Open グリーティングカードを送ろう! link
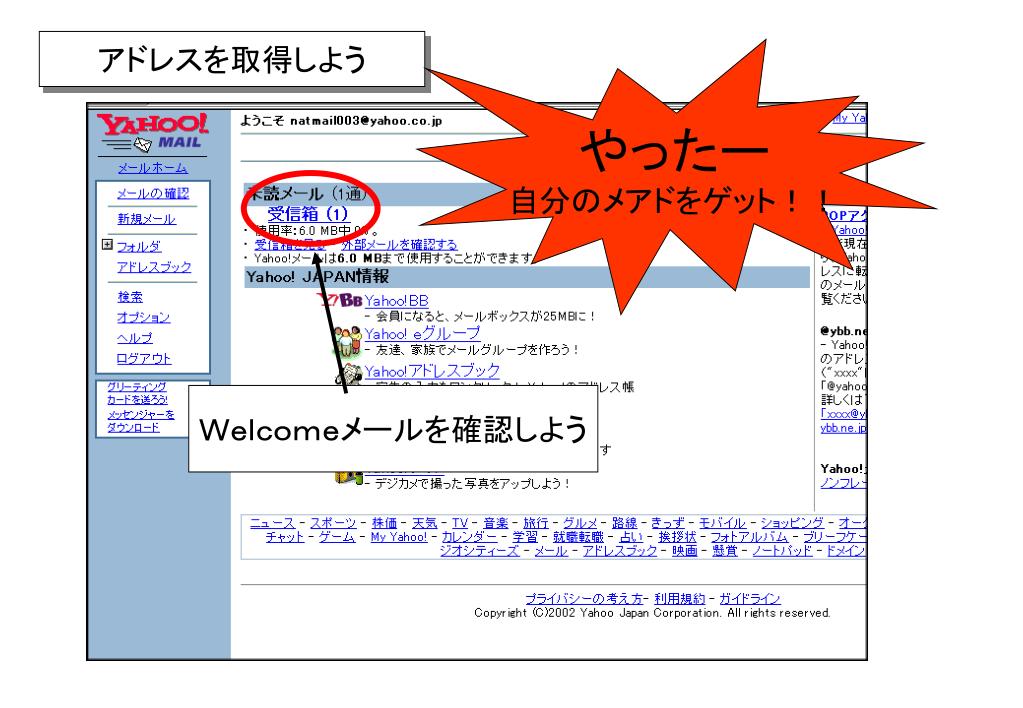The image size is (1023, 708). click(x=137, y=393)
